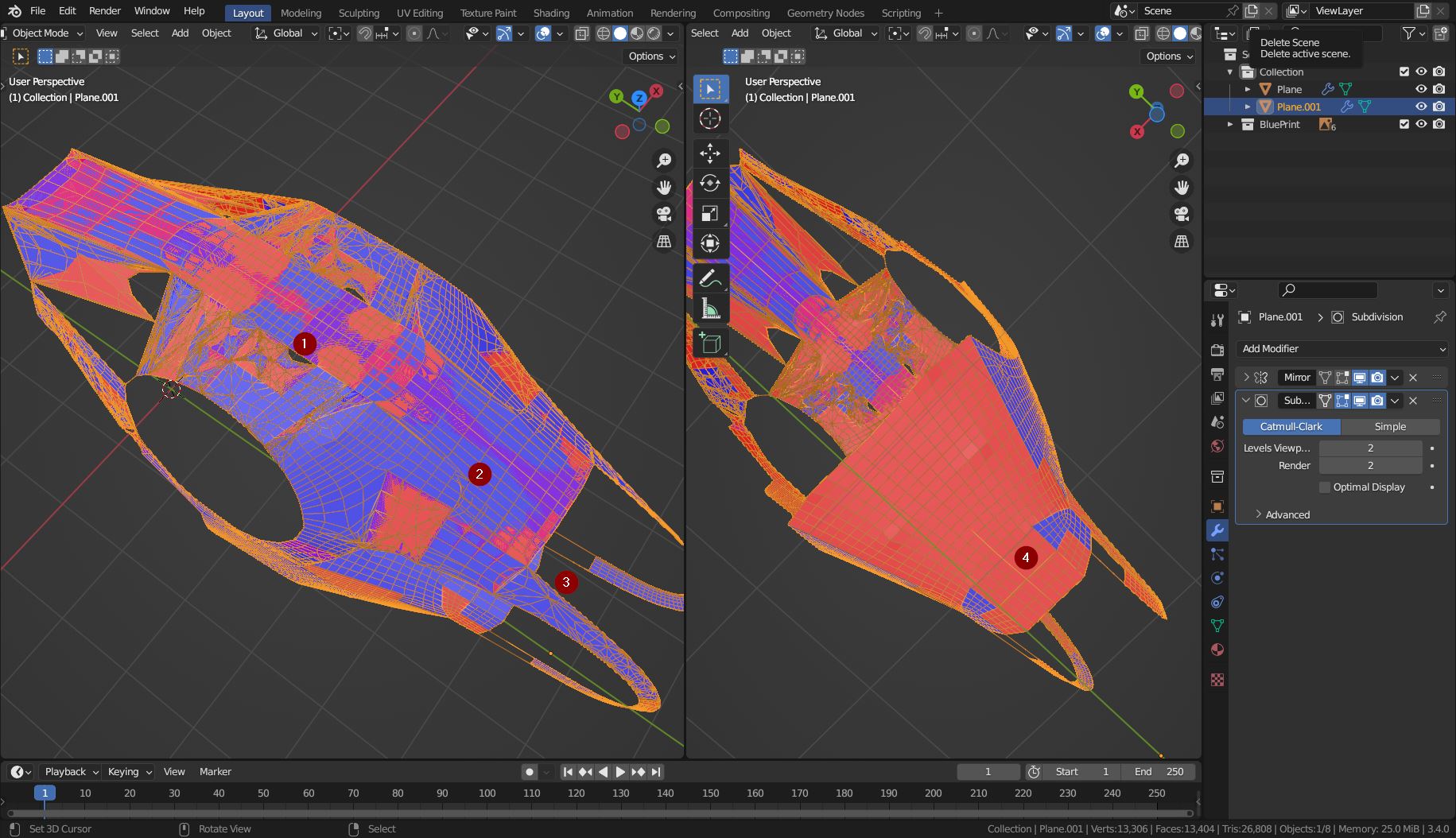The image size is (1456, 838).
Task: Select the Annotate pencil tool
Action: (710, 278)
